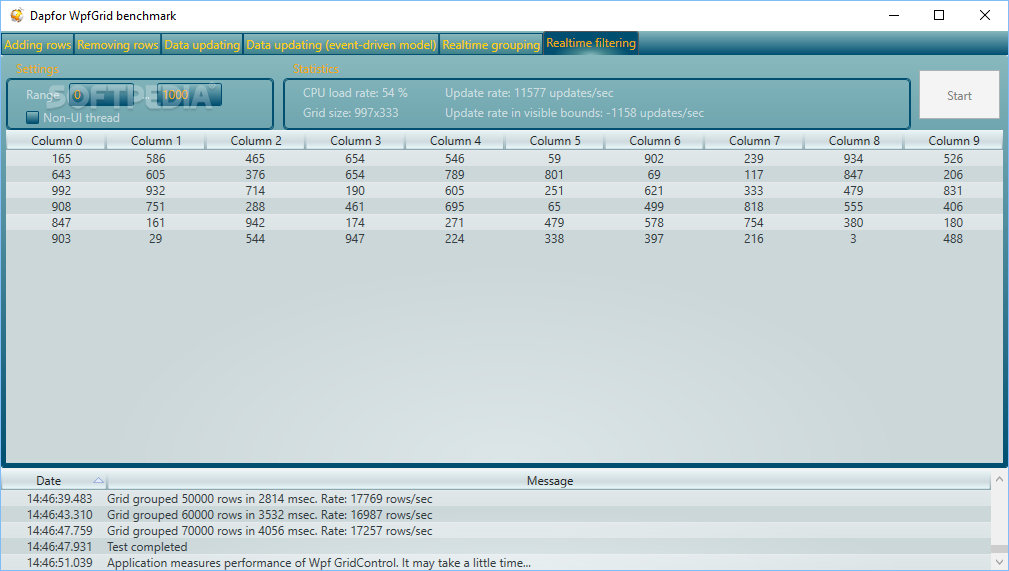1009x571 pixels.
Task: Click the CPU load rate statistic
Action: point(355,93)
